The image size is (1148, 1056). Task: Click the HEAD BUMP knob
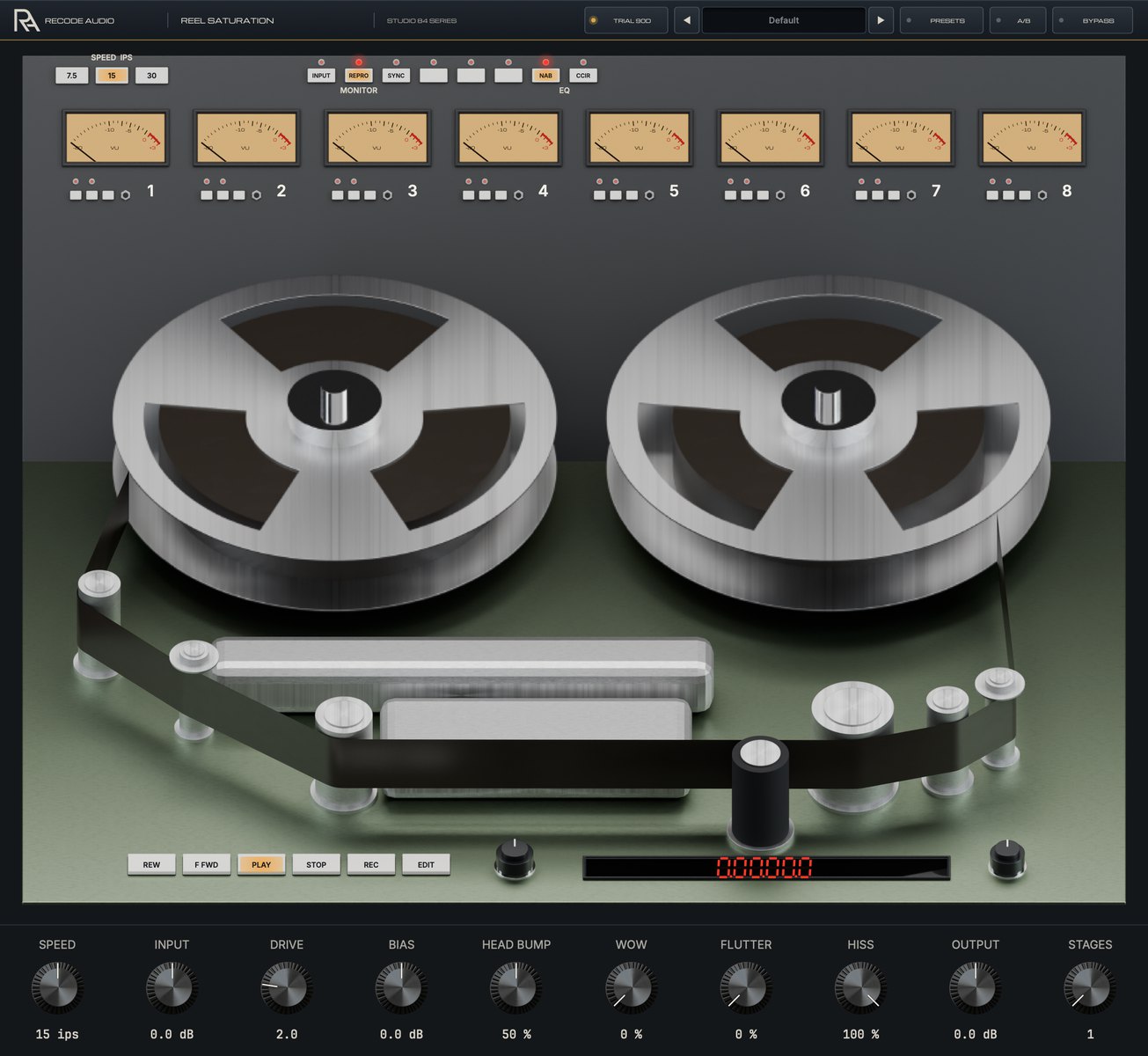point(516,987)
